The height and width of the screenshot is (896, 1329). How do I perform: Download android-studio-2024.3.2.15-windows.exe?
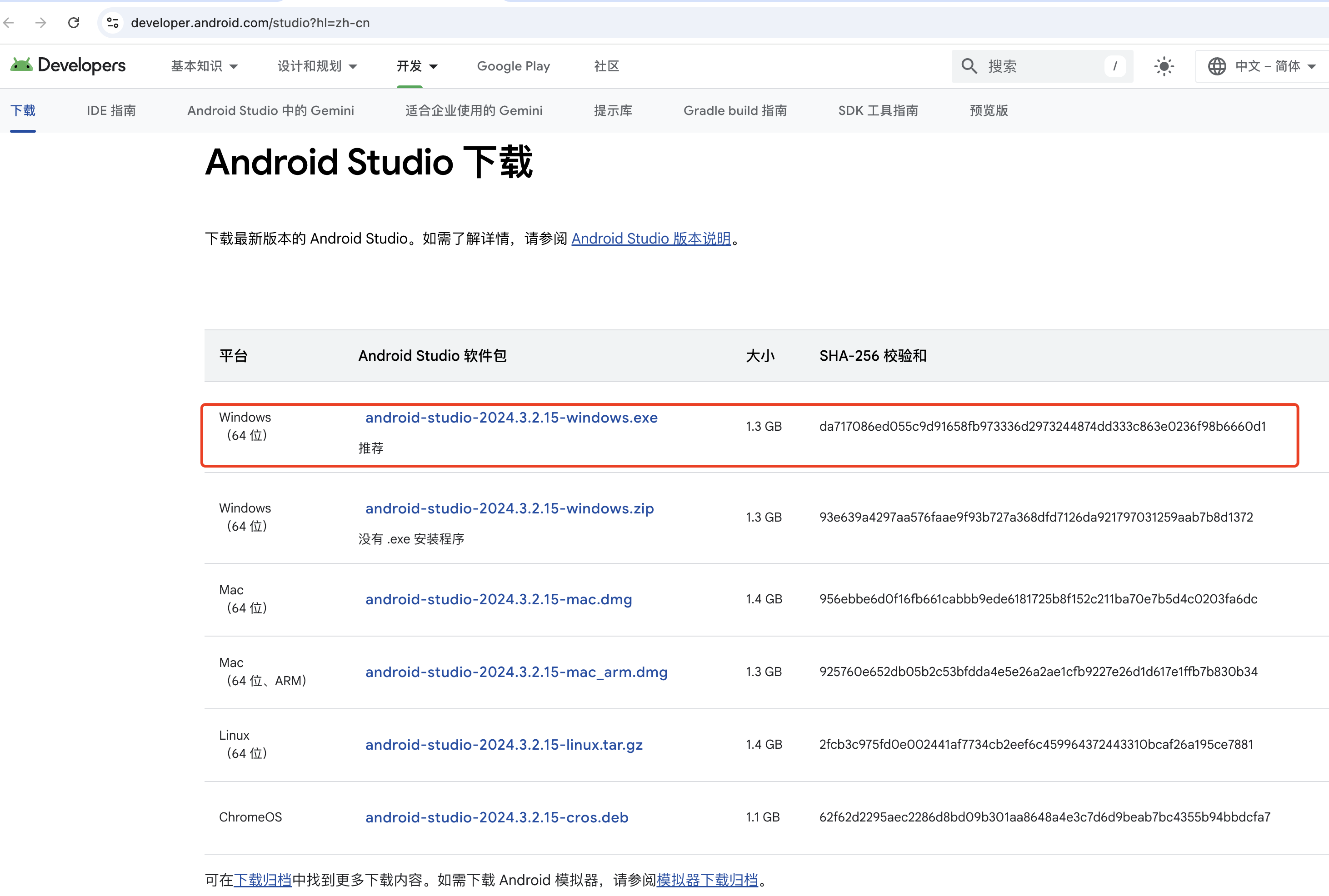pyautogui.click(x=511, y=418)
